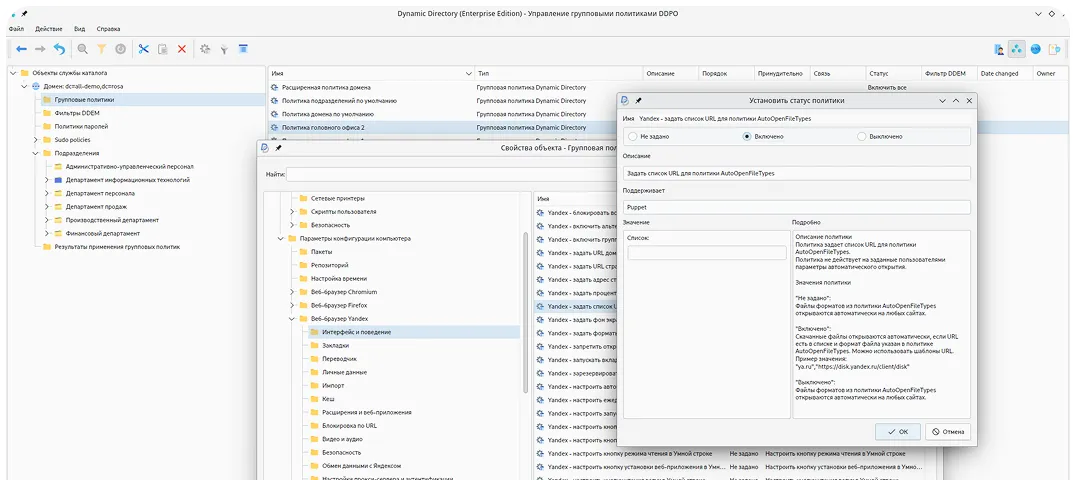Click the blue globe icon at top right
The image size is (1076, 480).
pyautogui.click(x=1036, y=49)
